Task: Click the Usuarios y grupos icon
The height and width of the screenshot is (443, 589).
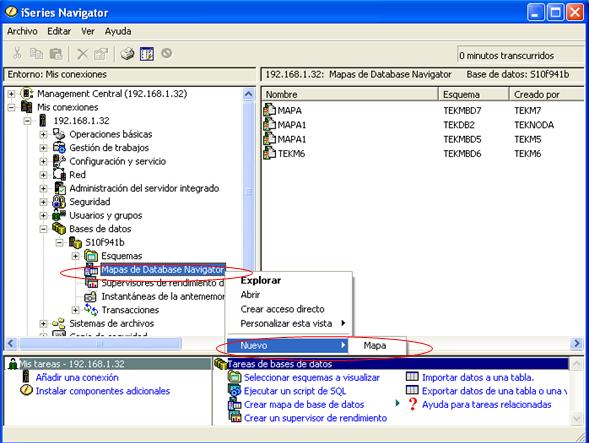Action: [x=59, y=215]
